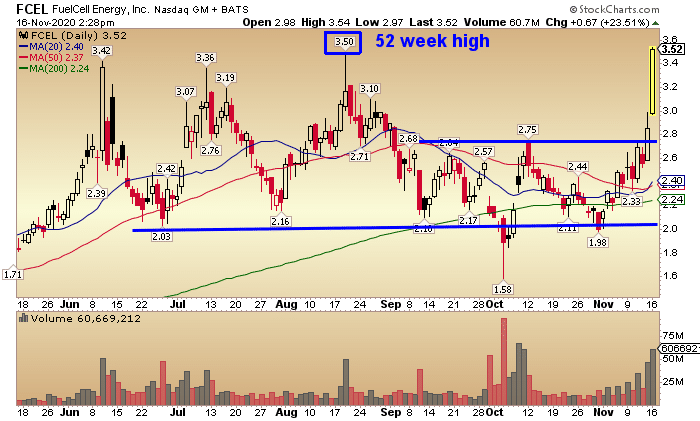The width and height of the screenshot is (700, 421).
Task: Click Jul on the volume chart date axis
Action: click(178, 412)
